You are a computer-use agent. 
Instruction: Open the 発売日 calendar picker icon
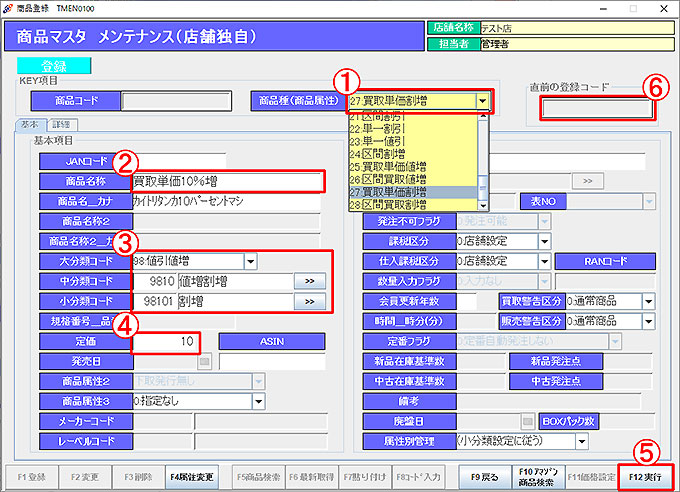pos(205,361)
